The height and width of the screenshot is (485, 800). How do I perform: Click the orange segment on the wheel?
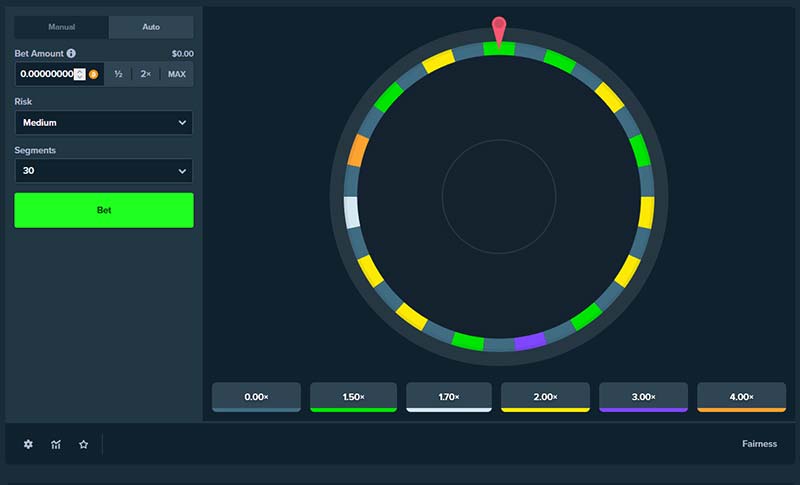pos(358,151)
